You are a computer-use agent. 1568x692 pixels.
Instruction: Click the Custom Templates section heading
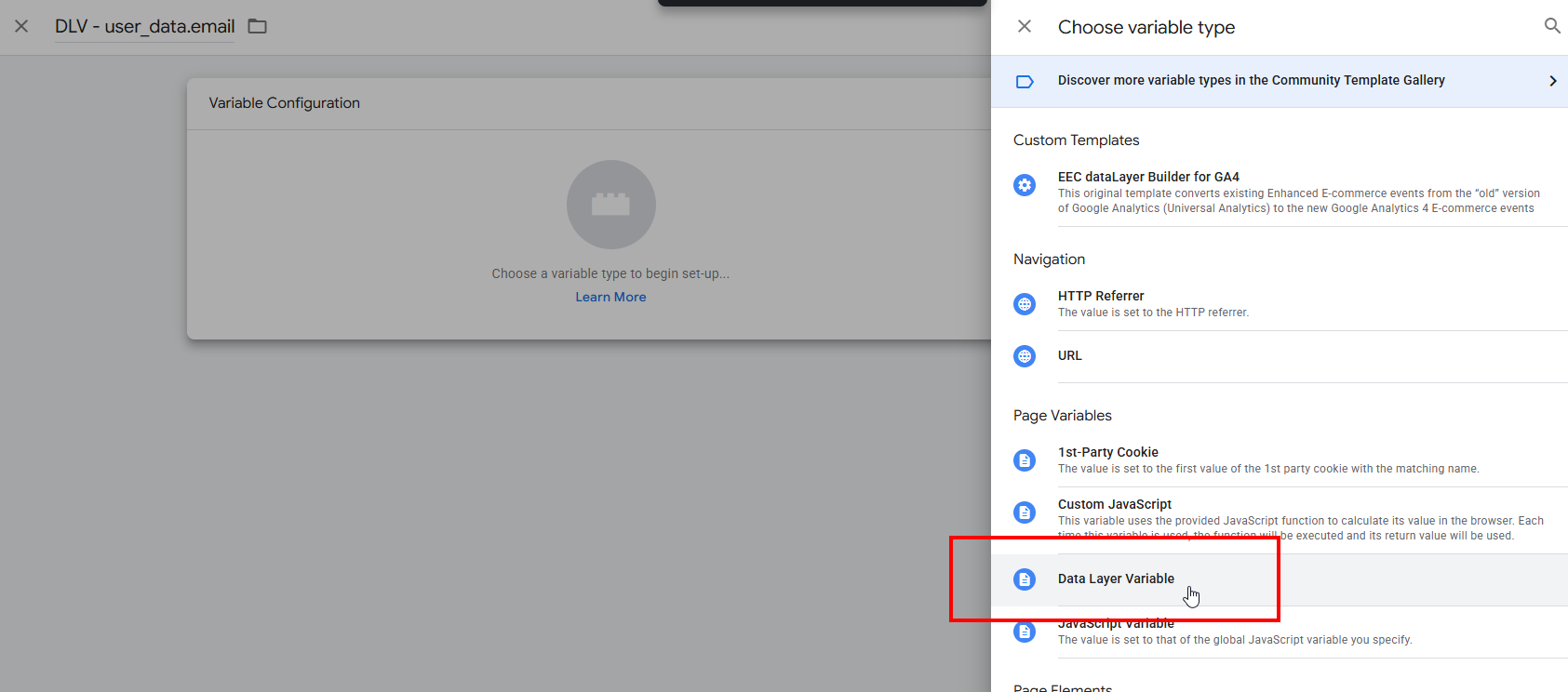pos(1076,140)
